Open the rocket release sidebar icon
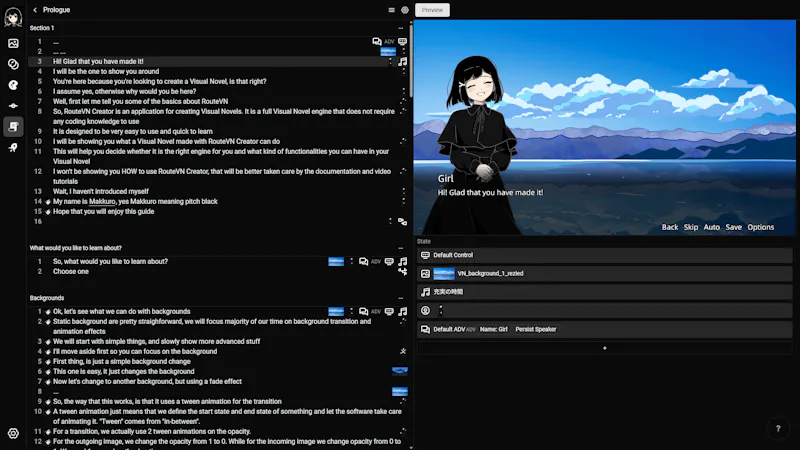Viewport: 800px width, 450px height. pos(13,147)
